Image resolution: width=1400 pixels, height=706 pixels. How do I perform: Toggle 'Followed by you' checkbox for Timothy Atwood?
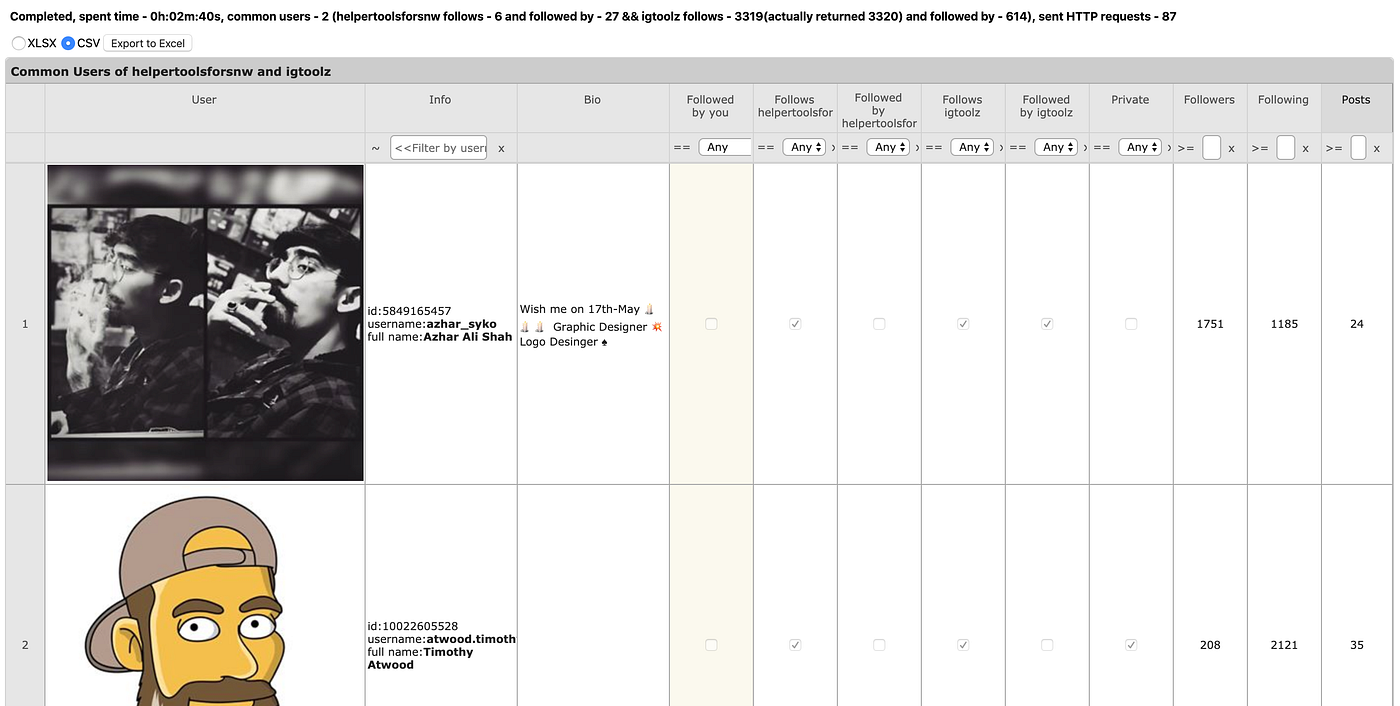click(711, 645)
